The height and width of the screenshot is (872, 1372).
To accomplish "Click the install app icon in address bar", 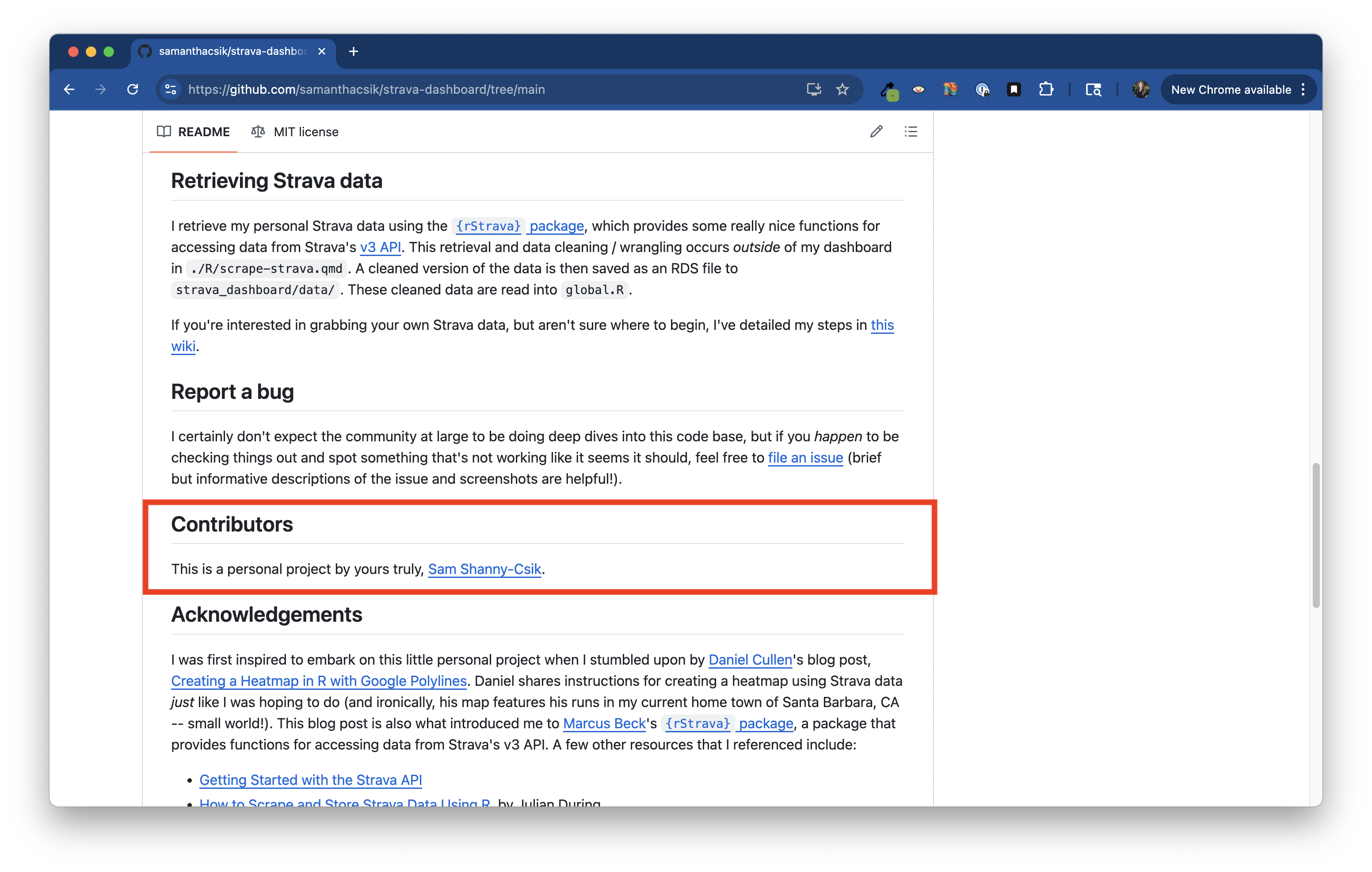I will [814, 89].
